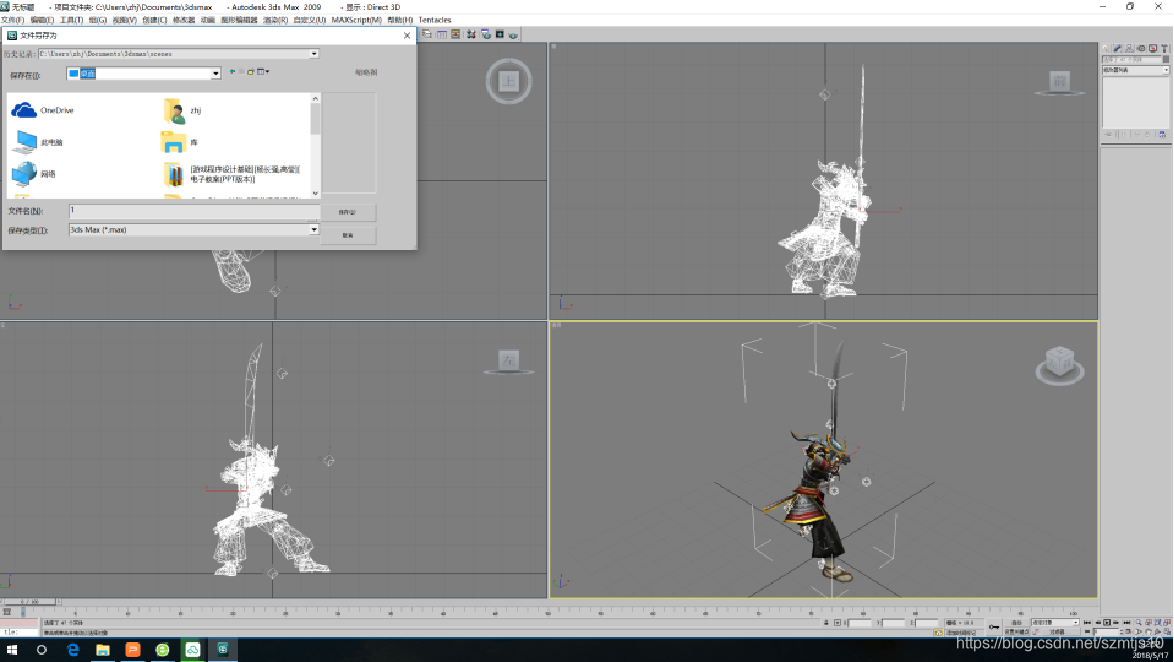Click the Windows Start button
This screenshot has height=662, width=1174.
point(11,649)
